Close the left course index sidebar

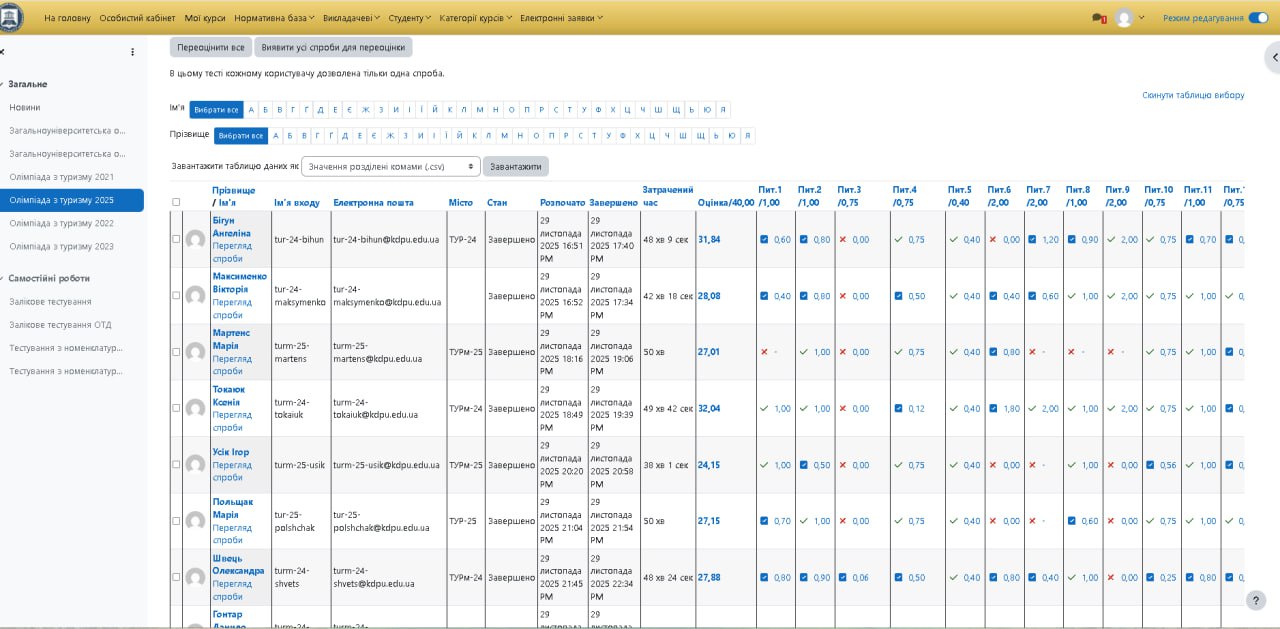3,52
